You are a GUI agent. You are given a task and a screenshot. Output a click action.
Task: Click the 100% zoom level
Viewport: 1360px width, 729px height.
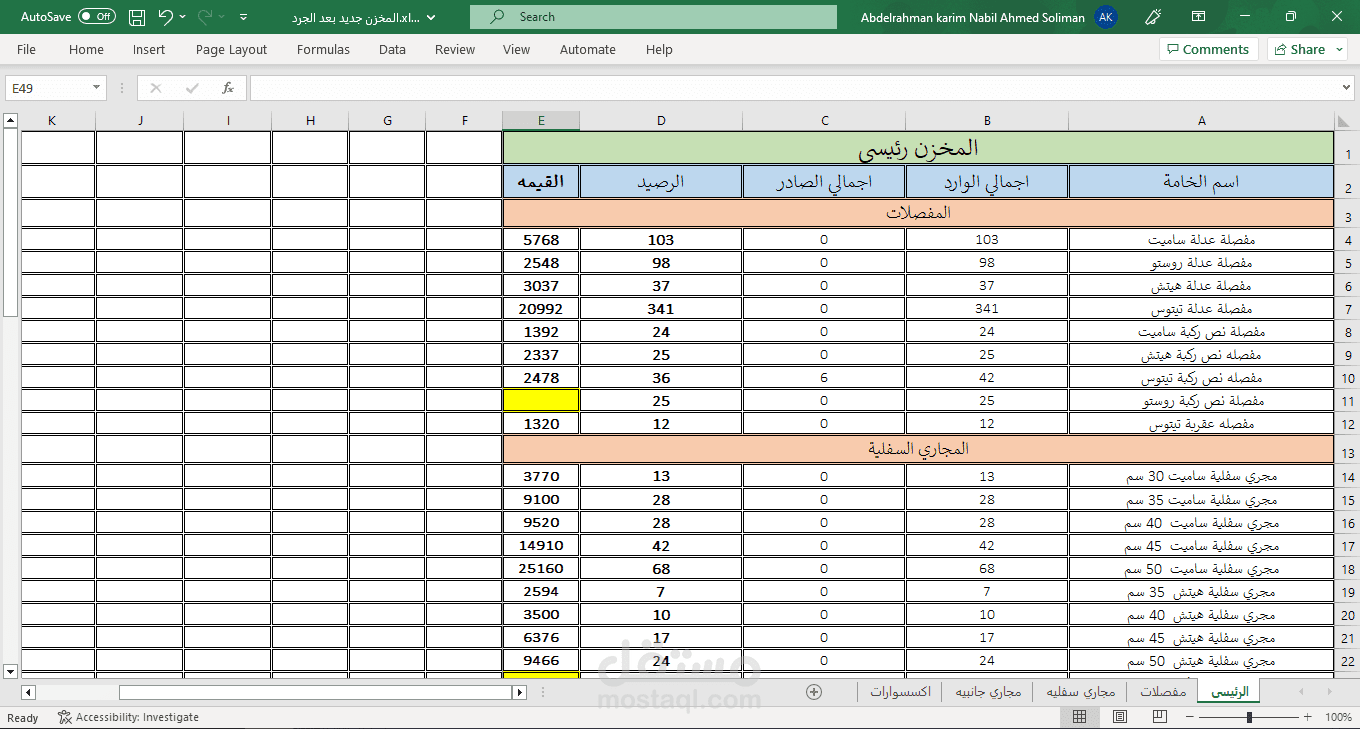1338,717
